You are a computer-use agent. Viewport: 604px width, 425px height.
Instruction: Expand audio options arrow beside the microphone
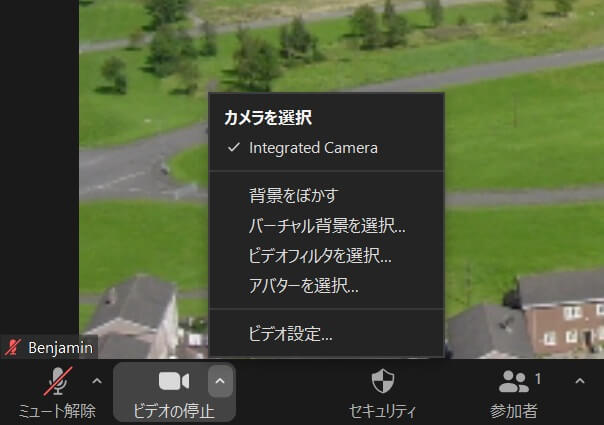[x=97, y=381]
